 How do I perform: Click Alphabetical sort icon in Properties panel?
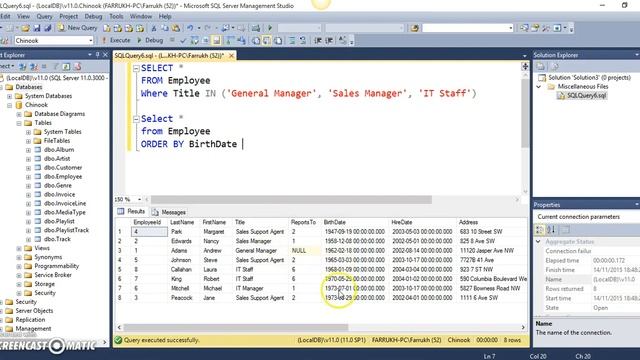coord(551,230)
